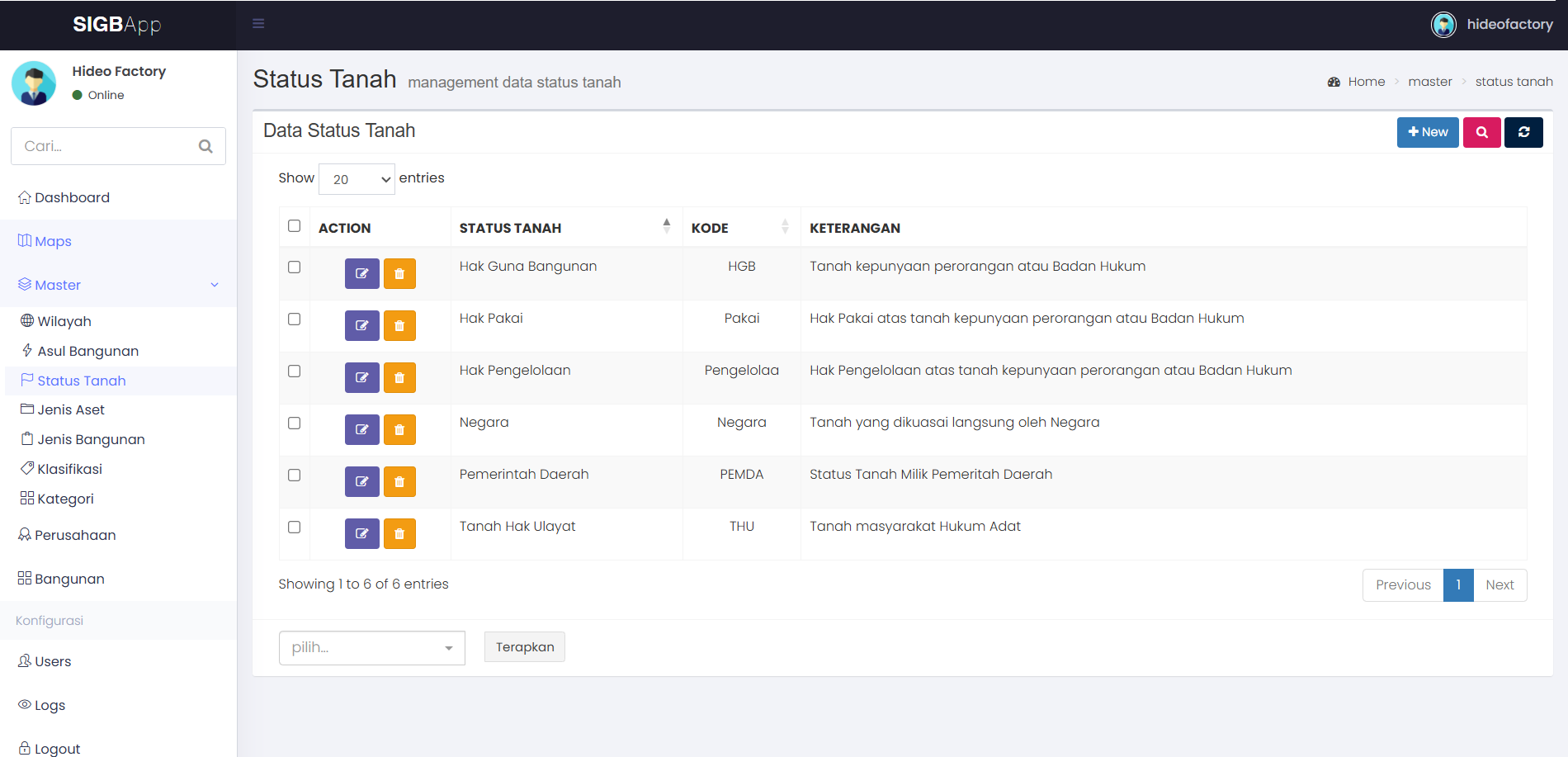Open the show entries count dropdown

pyautogui.click(x=357, y=179)
